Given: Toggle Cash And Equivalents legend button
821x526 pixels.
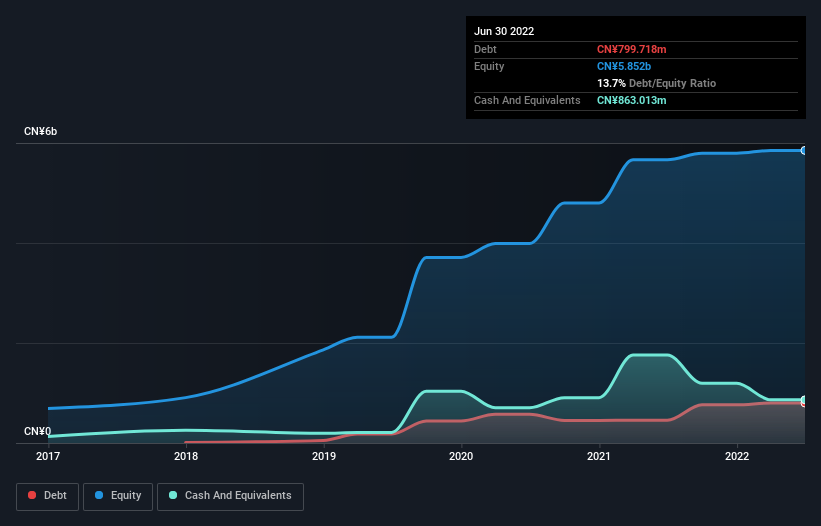Looking at the screenshot, I should [230, 496].
